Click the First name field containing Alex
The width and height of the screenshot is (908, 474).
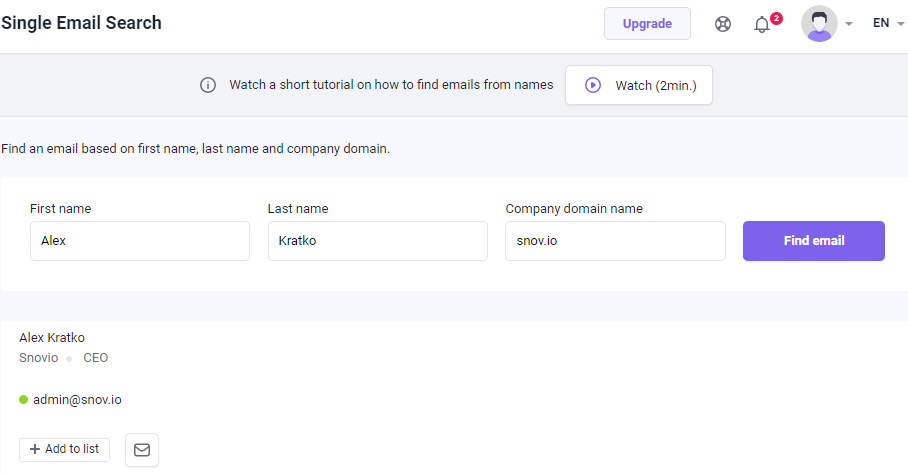(140, 241)
